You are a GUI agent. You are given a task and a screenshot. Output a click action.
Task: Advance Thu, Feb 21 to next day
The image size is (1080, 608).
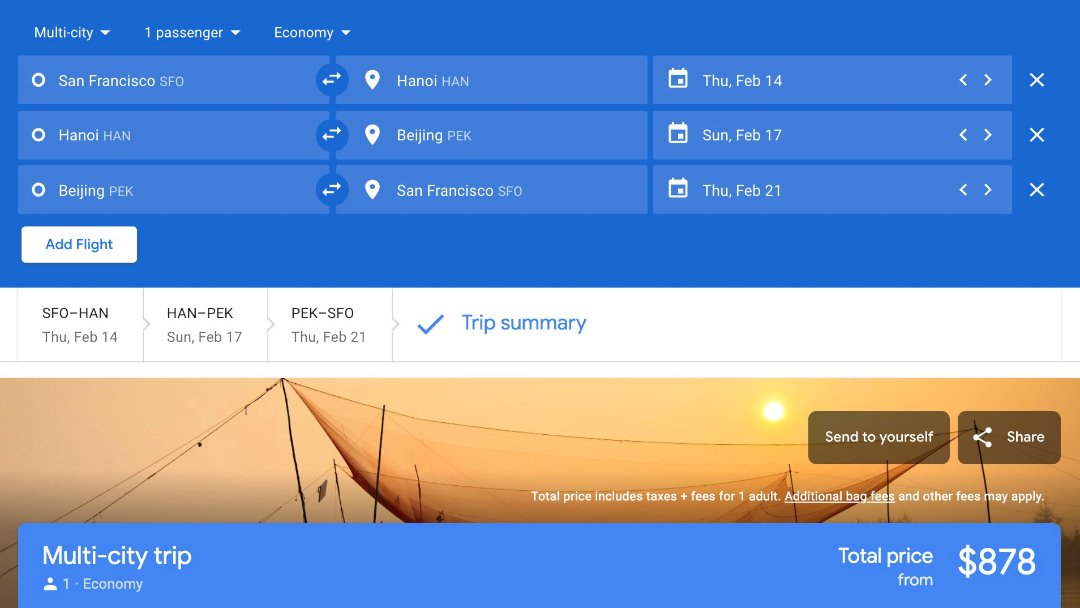coord(988,190)
